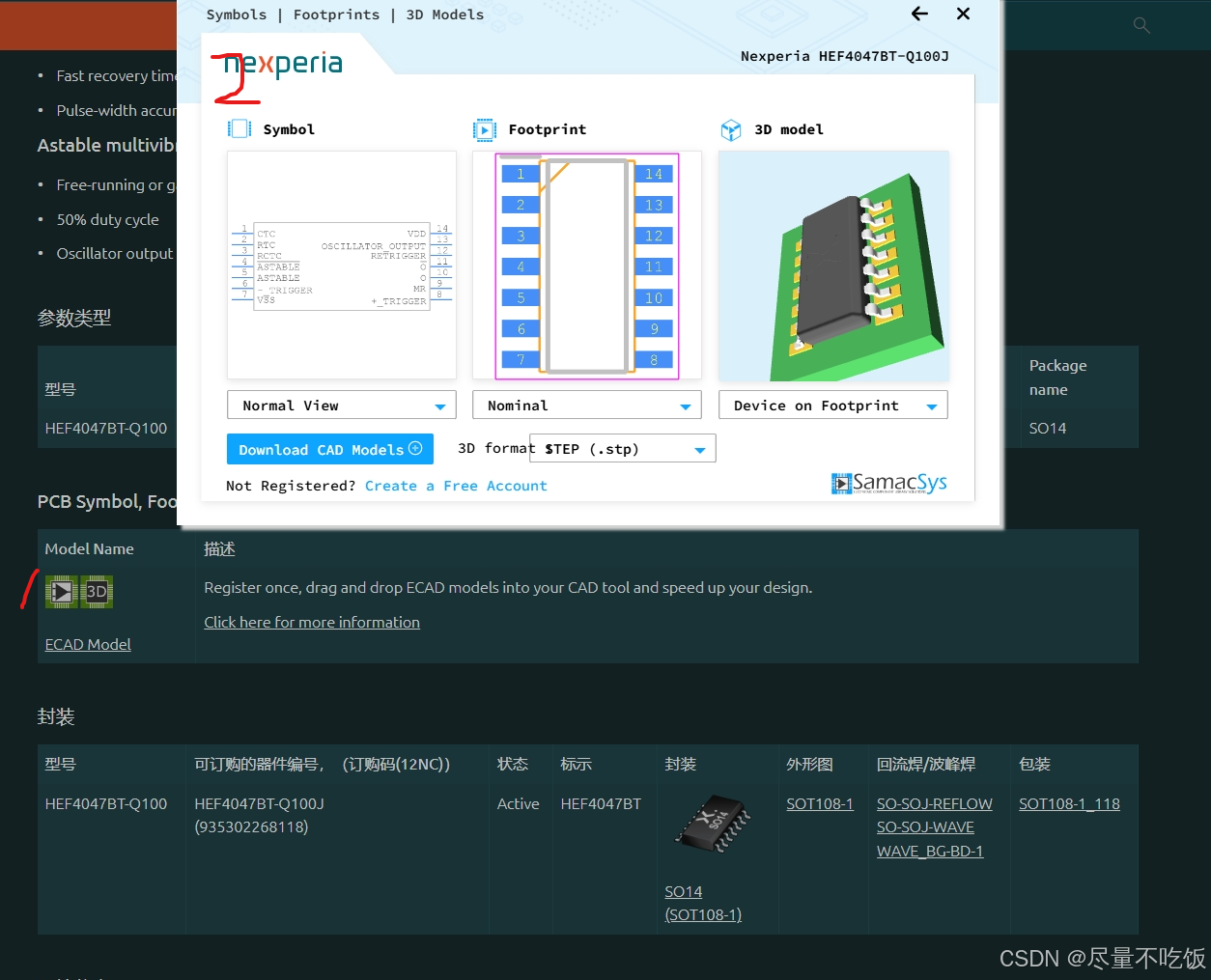Close the SamacSys CAD models dialog
Image resolution: width=1211 pixels, height=980 pixels.
(963, 14)
